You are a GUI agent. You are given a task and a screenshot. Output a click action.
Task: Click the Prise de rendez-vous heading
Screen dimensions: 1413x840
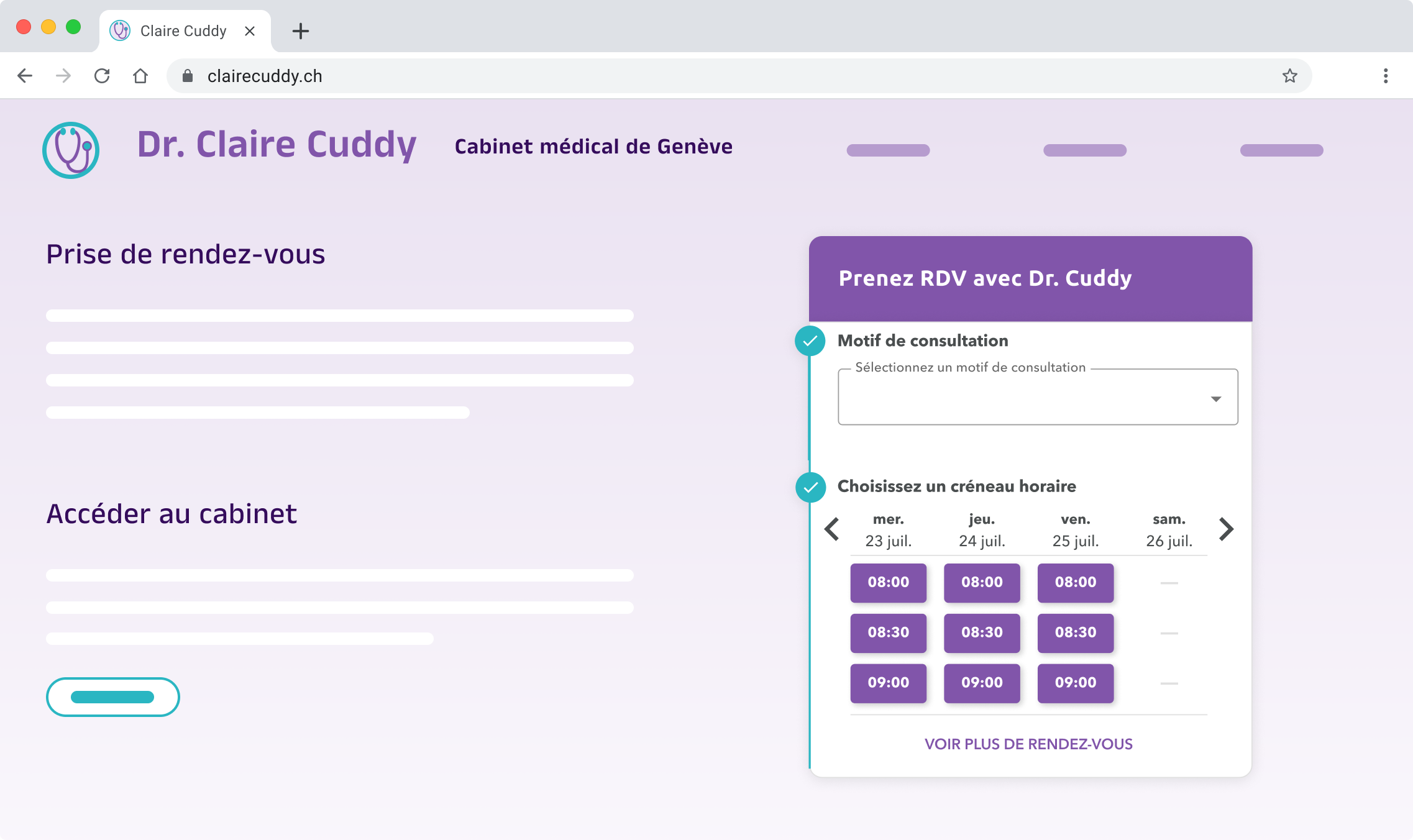(x=186, y=254)
